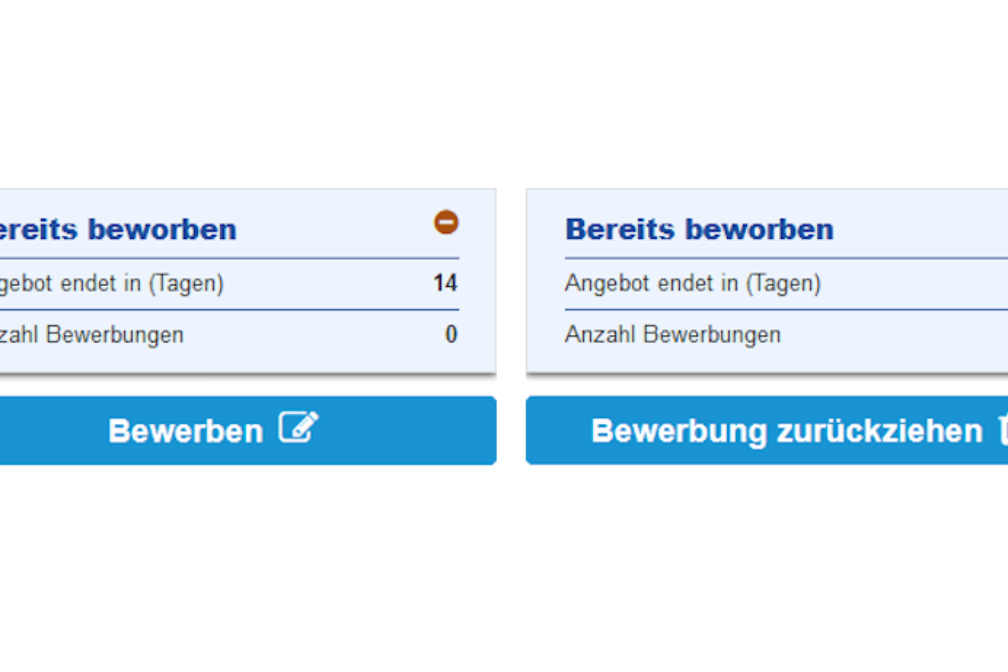The image size is (1008, 672).
Task: Click left card's Anzahl Bewerbungen label
Action: (x=92, y=335)
